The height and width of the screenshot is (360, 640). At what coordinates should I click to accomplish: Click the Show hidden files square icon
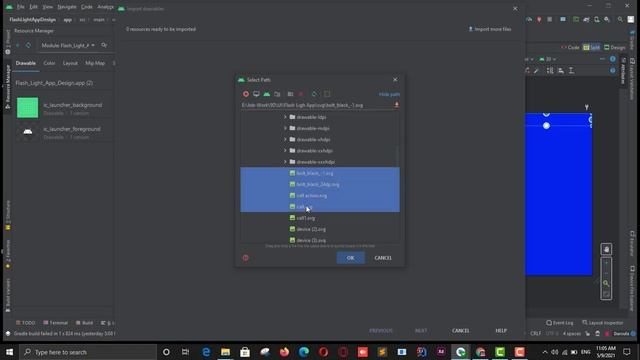pyautogui.click(x=327, y=94)
